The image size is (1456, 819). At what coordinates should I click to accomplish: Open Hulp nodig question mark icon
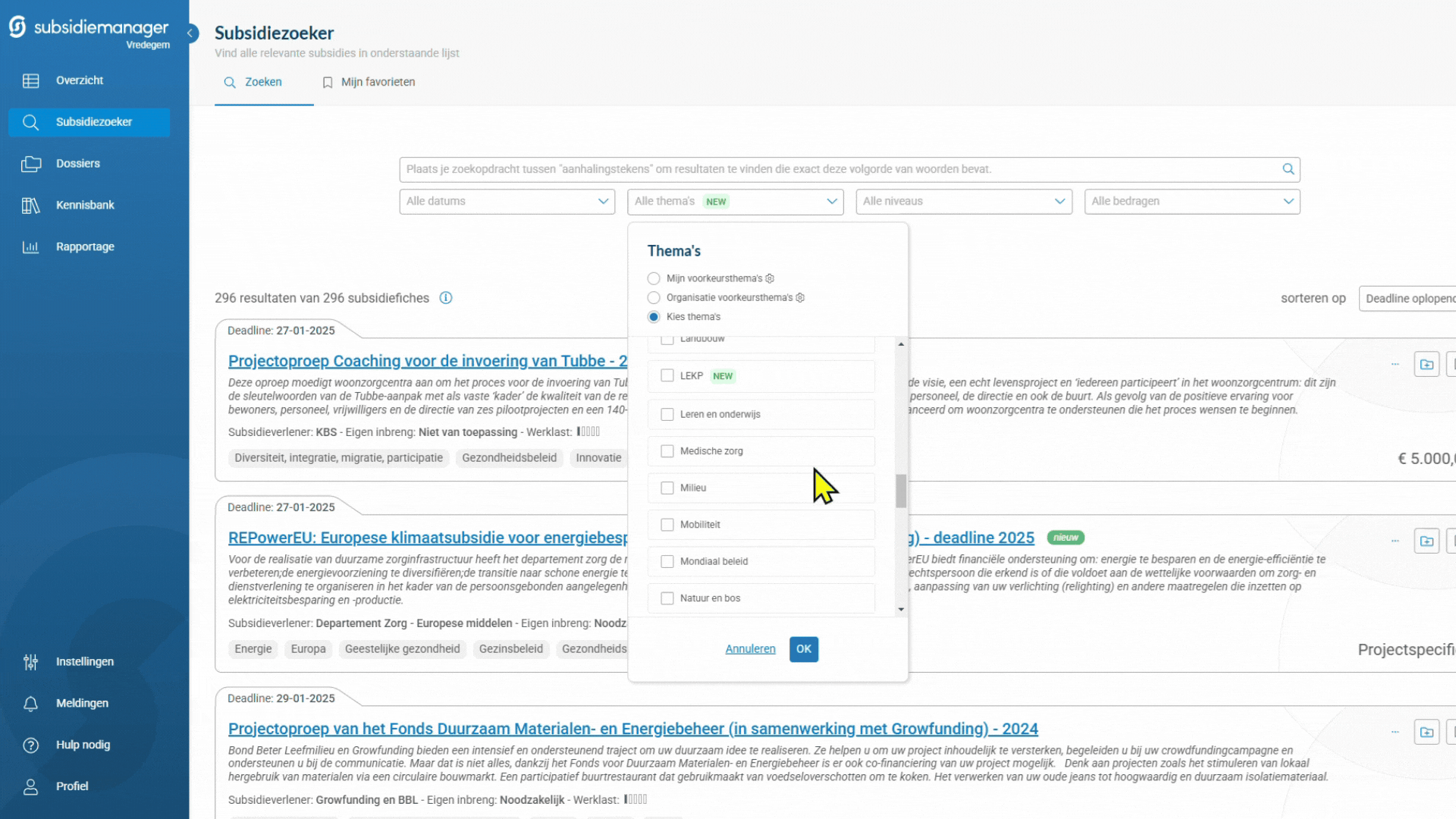pos(30,745)
